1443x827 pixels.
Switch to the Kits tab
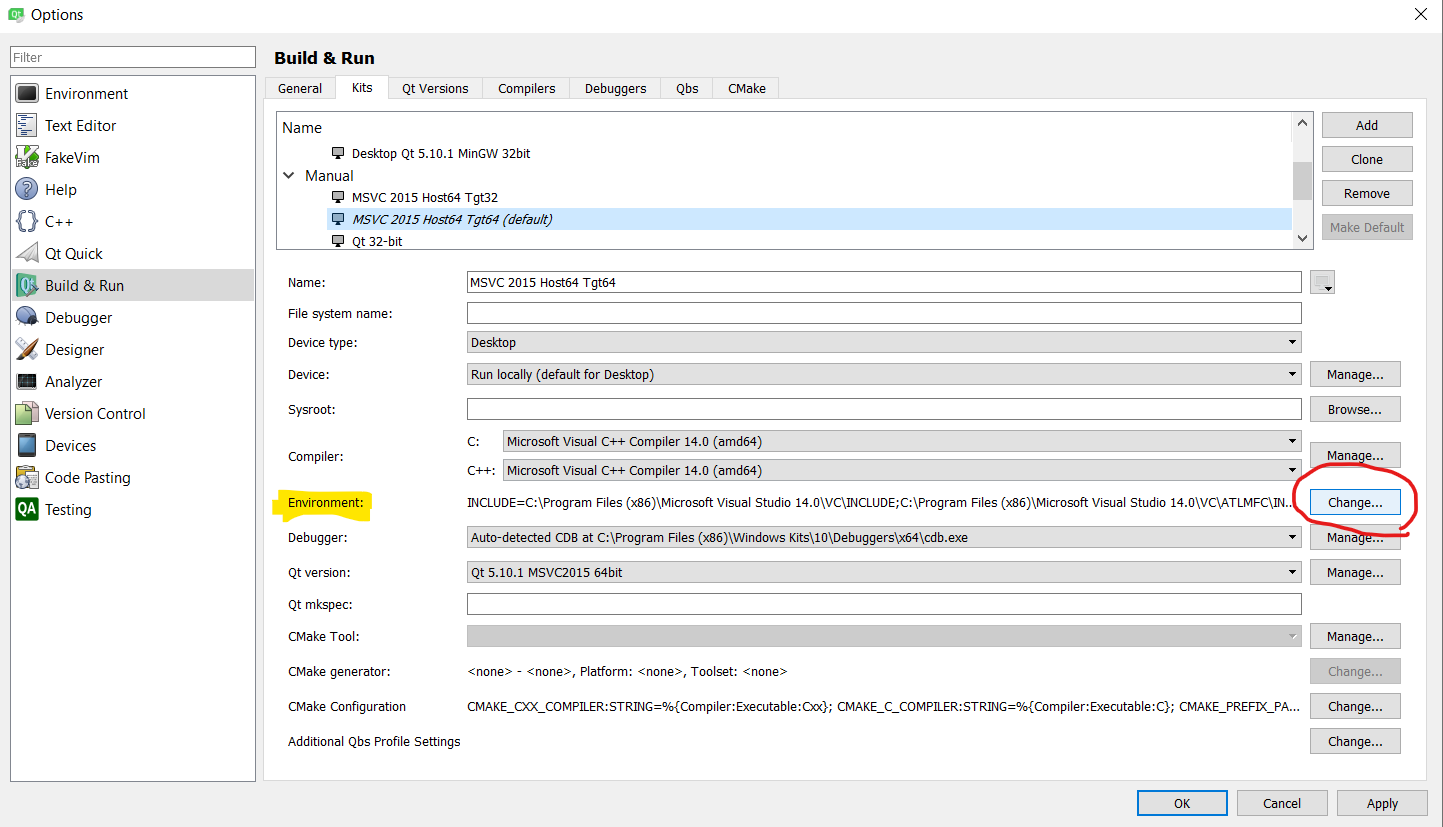click(x=362, y=87)
